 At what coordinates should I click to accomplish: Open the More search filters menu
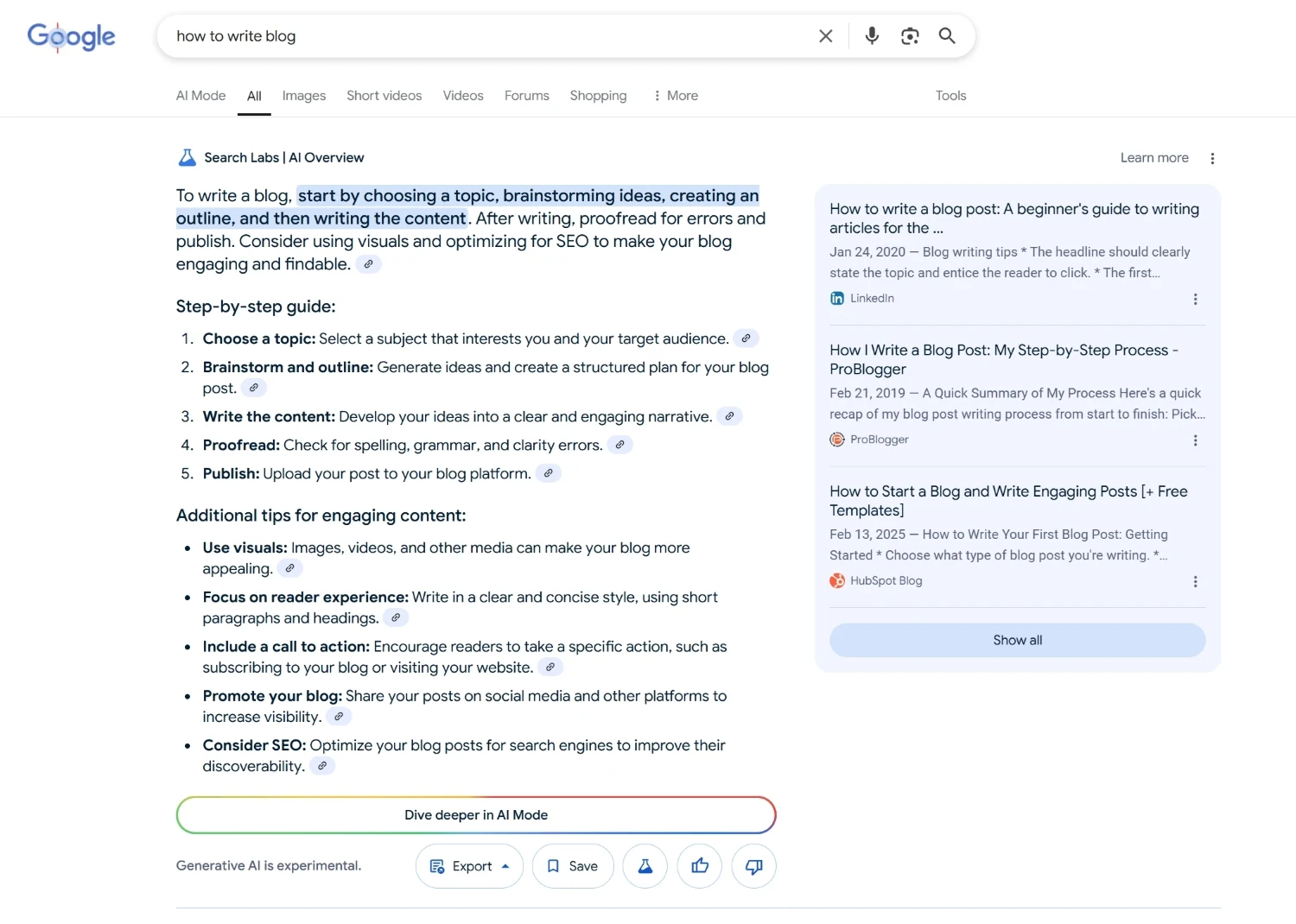(x=676, y=96)
